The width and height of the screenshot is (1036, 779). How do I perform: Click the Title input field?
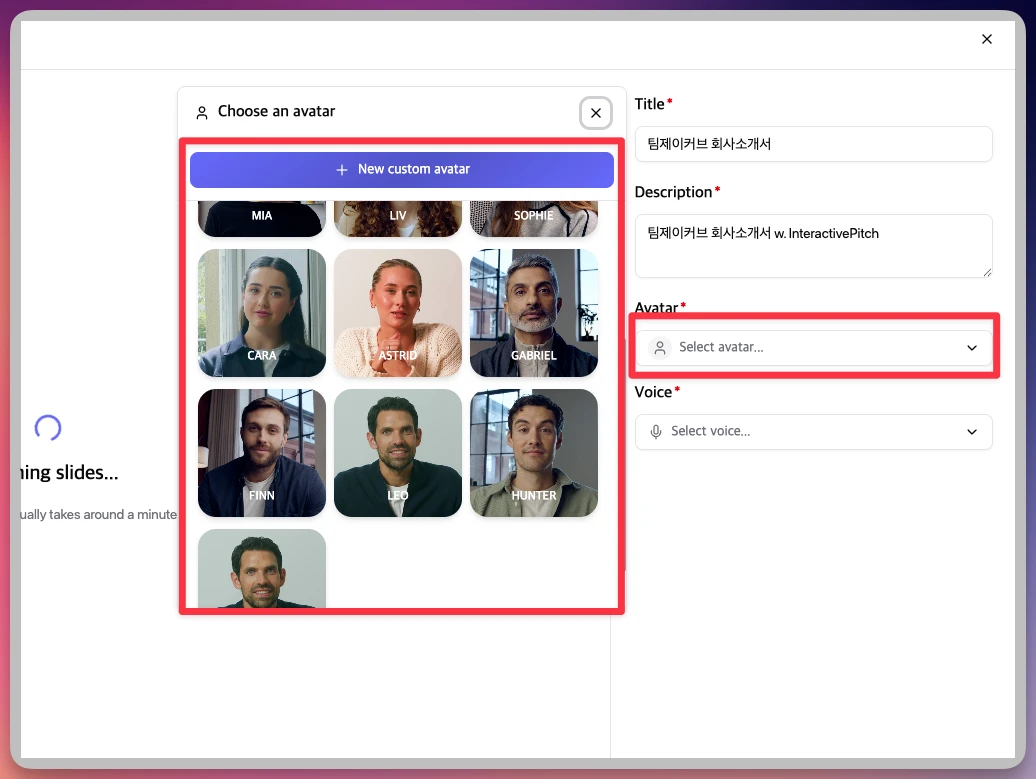(813, 144)
